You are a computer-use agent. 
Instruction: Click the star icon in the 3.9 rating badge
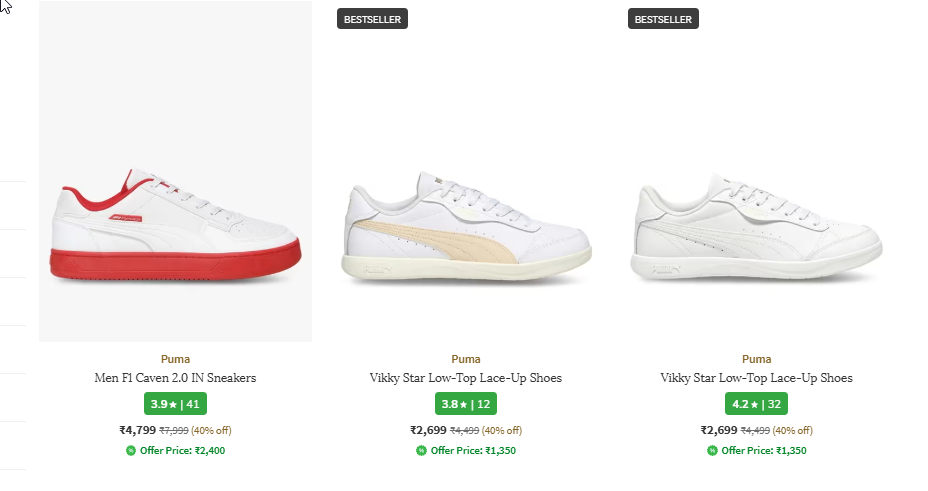(x=172, y=404)
